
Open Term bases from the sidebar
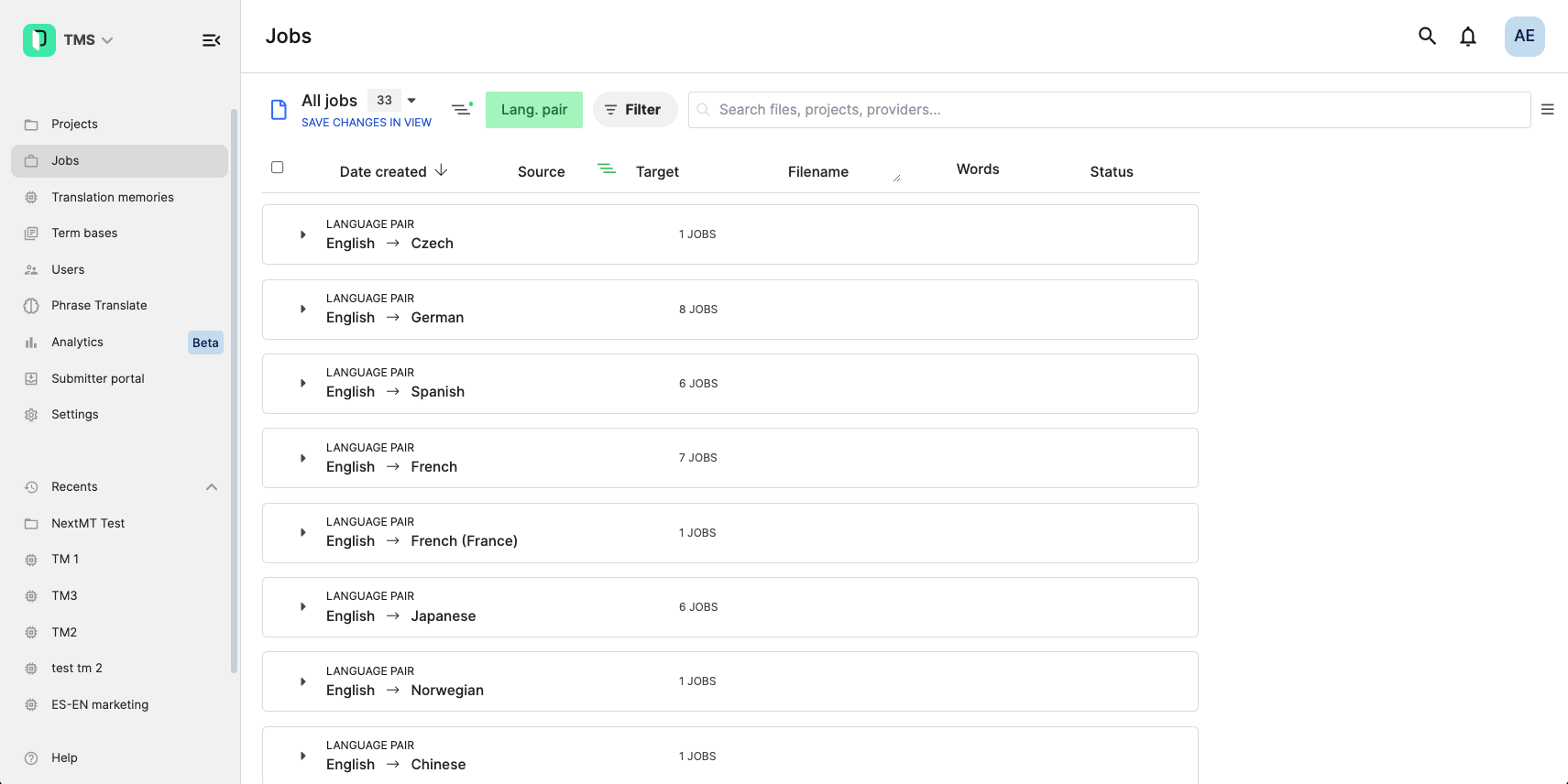tap(84, 234)
